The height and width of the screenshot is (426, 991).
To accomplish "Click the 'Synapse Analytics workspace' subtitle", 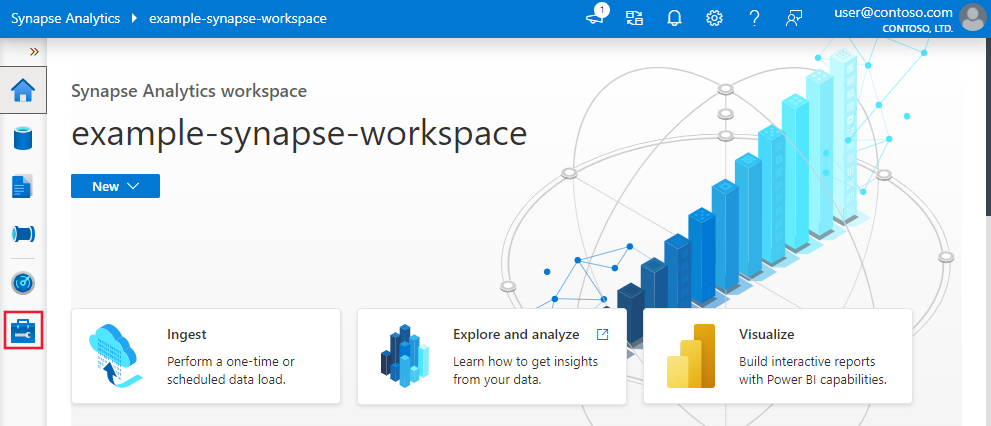I will (x=189, y=91).
